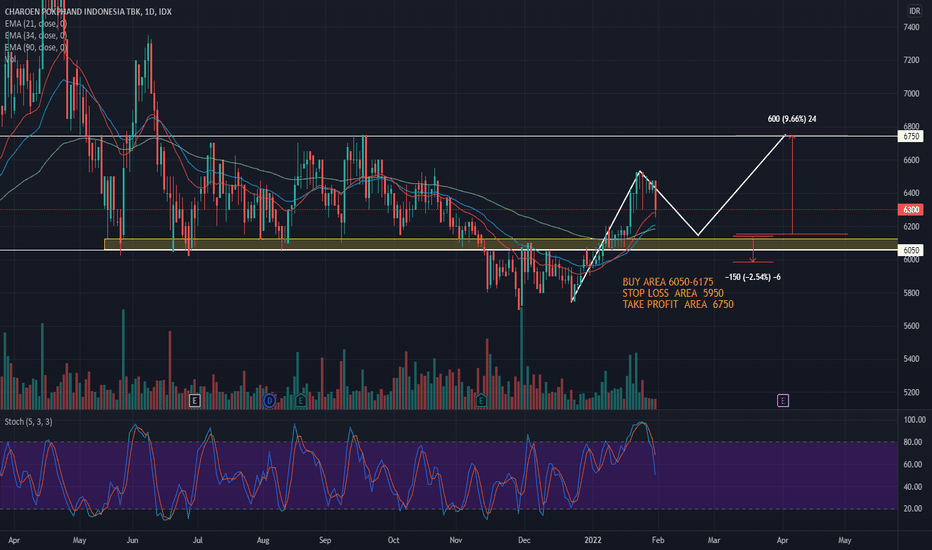The height and width of the screenshot is (550, 932).
Task: Click the 5600 price axis label
Action: click(911, 326)
